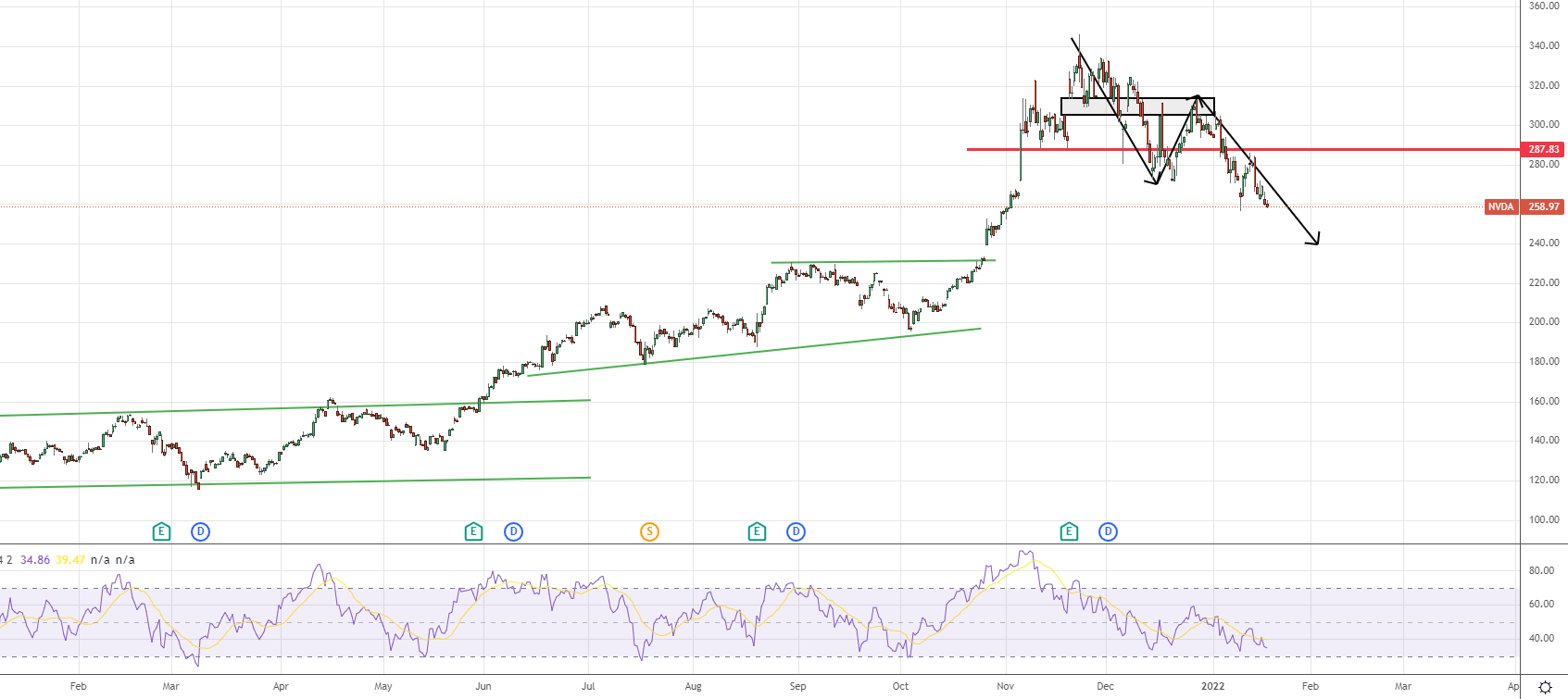
Task: Click the red 287.83 price label
Action: coord(1543,149)
